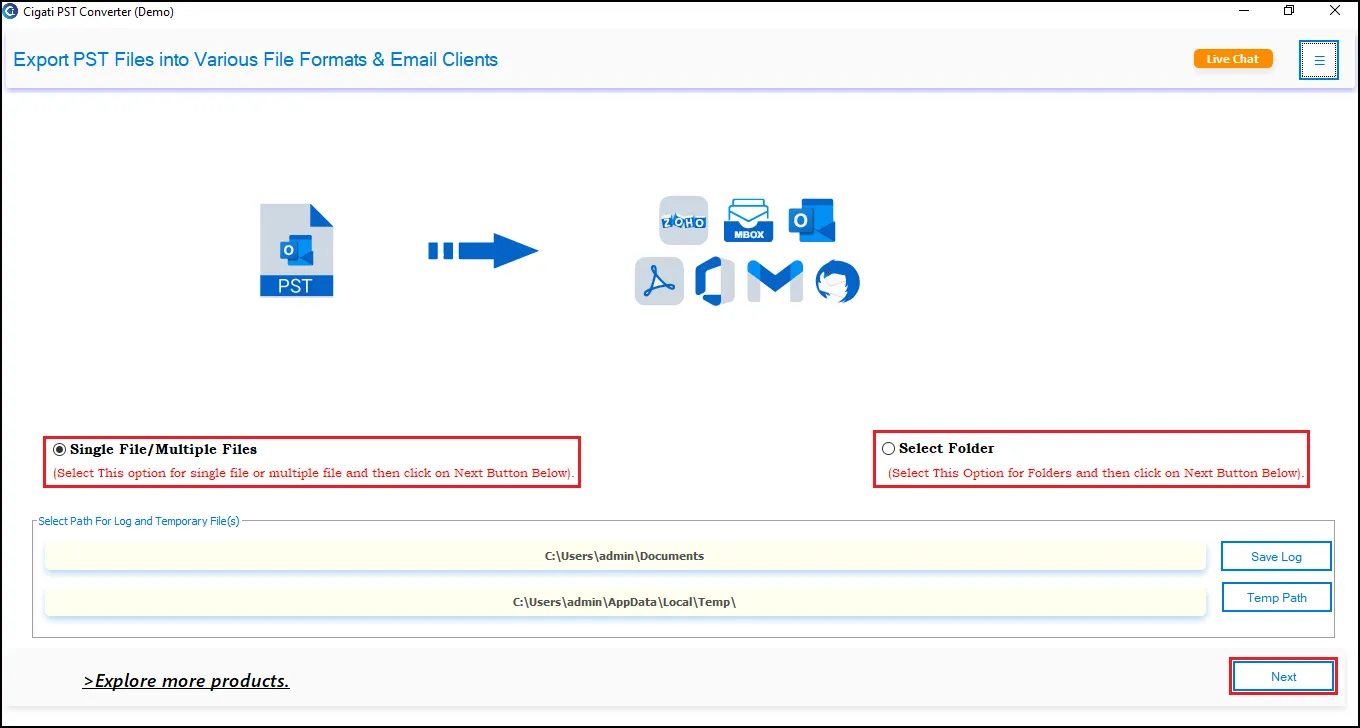The height and width of the screenshot is (728, 1360).
Task: Open the Explore more products link
Action: click(x=186, y=681)
